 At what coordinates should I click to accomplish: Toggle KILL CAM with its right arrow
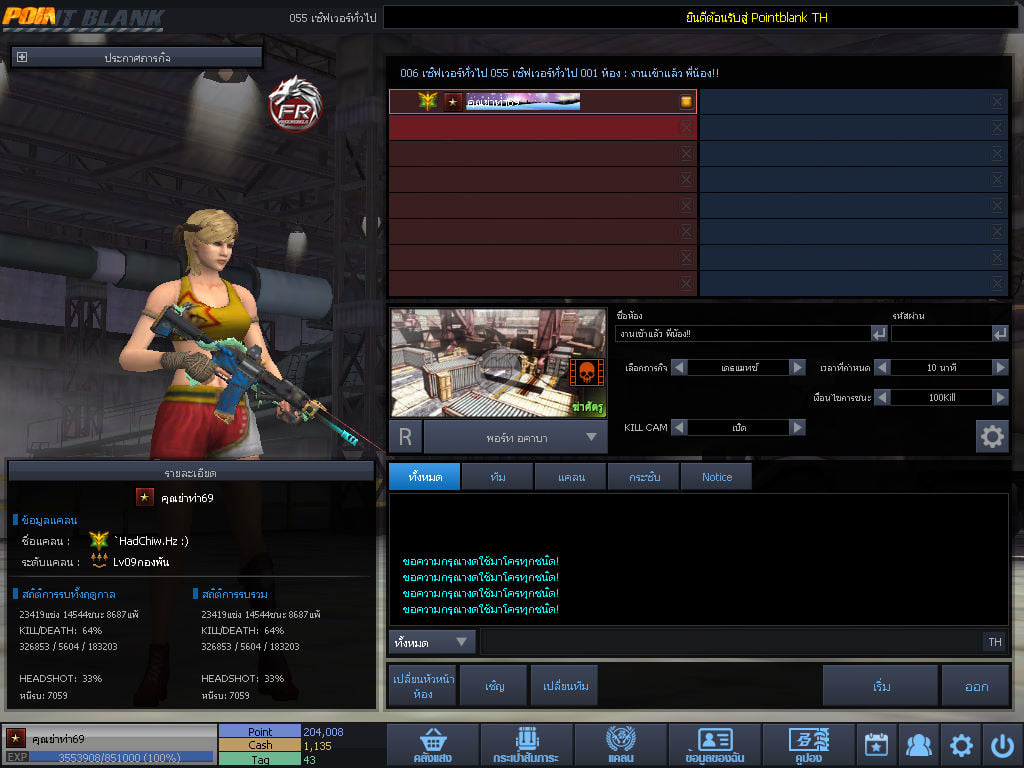(x=797, y=427)
